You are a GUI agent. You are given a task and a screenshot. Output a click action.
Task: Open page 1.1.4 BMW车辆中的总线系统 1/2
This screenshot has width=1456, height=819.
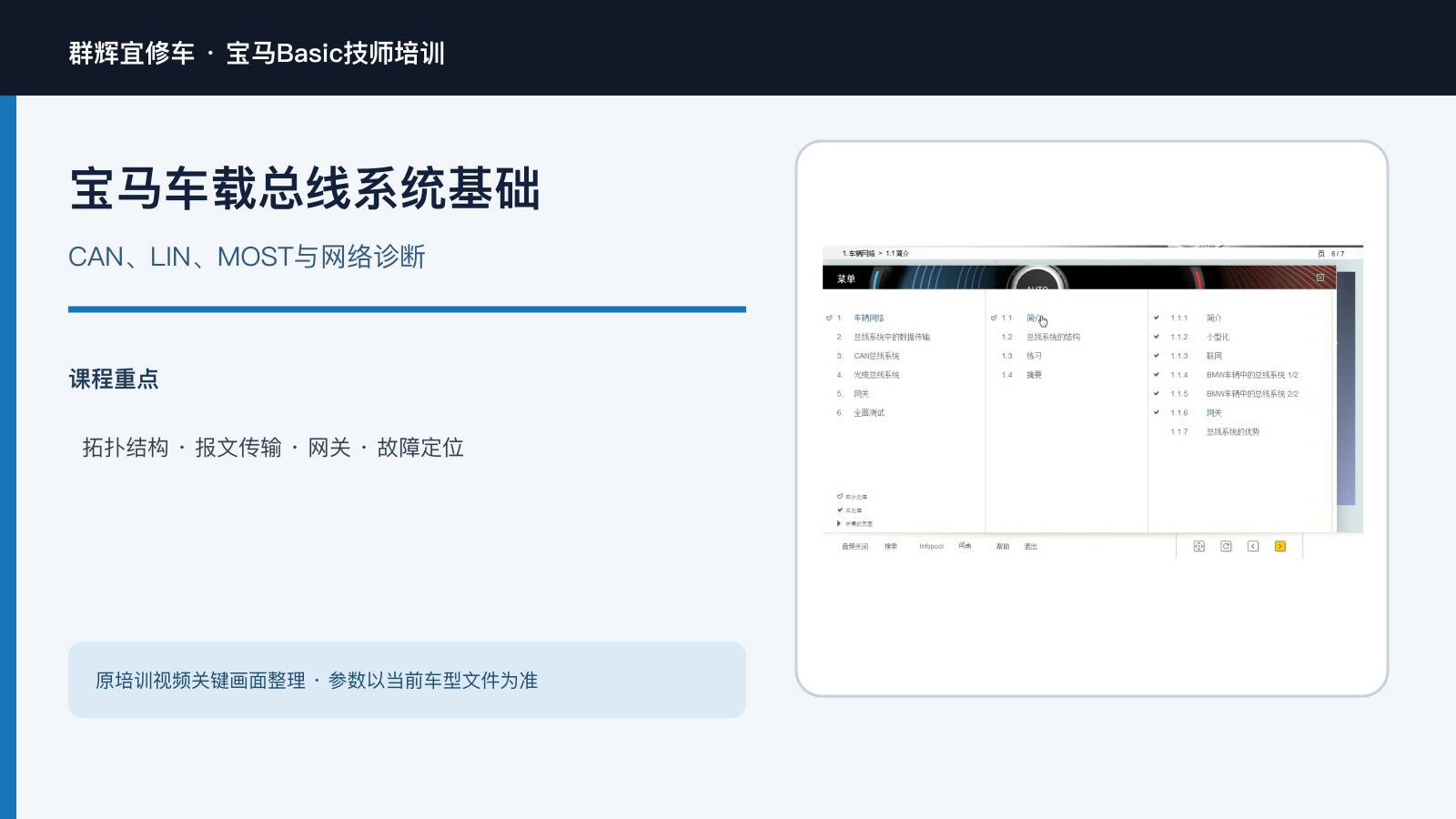click(x=1234, y=375)
